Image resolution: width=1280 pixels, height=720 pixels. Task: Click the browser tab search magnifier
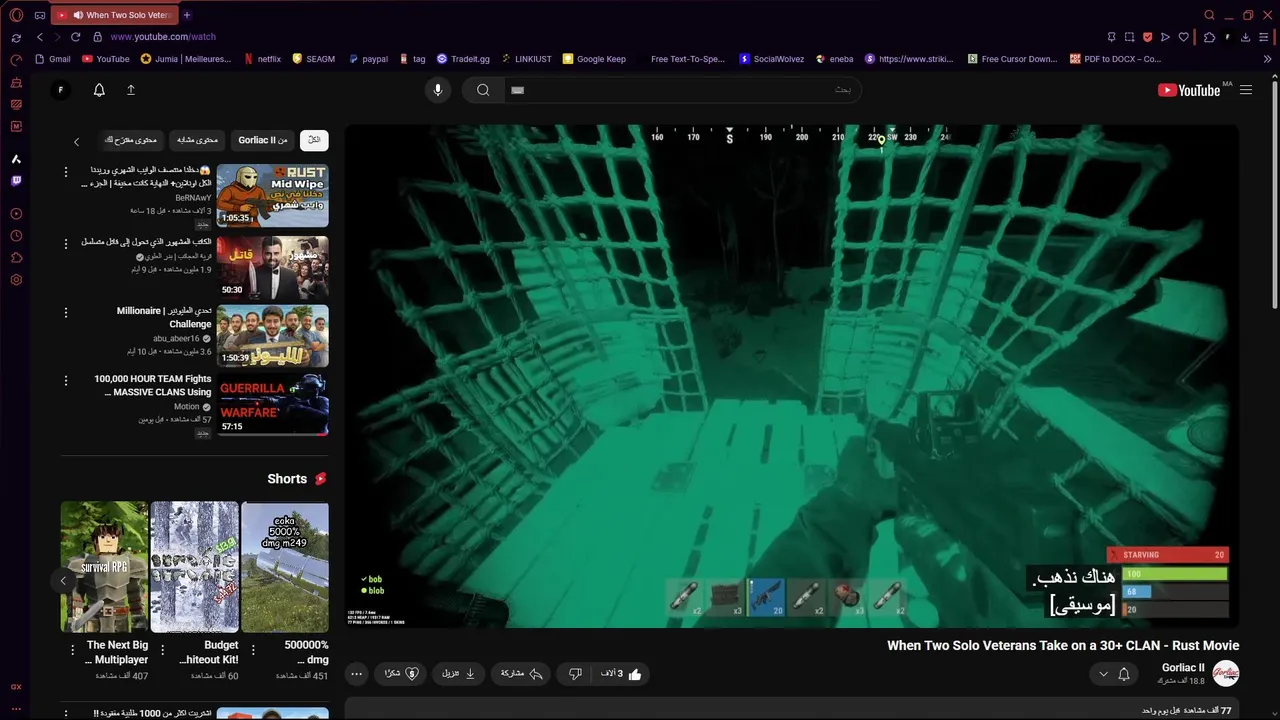pos(1209,15)
